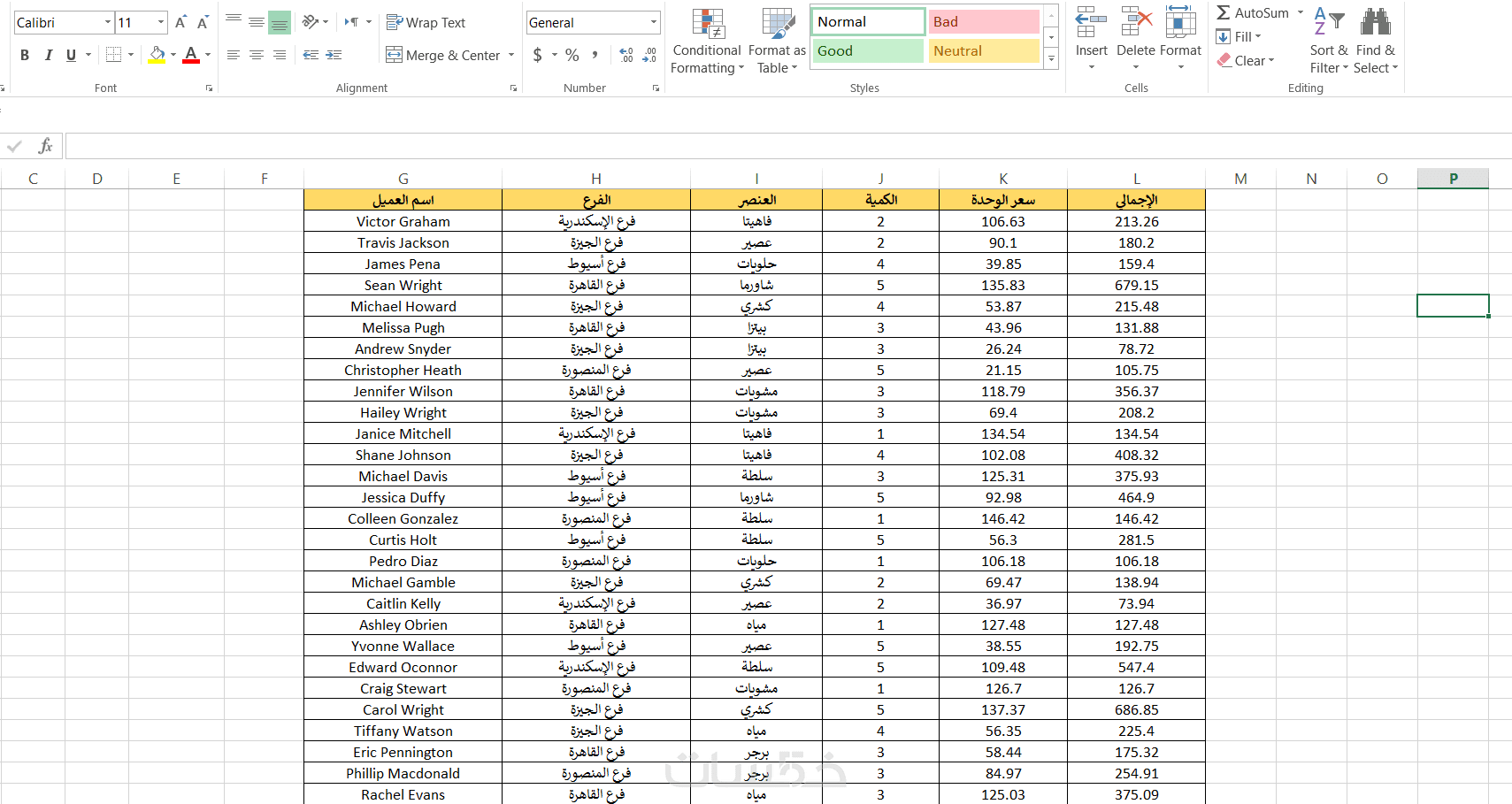Expand Merge & Center options arrow
This screenshot has width=1512, height=804.
511,55
